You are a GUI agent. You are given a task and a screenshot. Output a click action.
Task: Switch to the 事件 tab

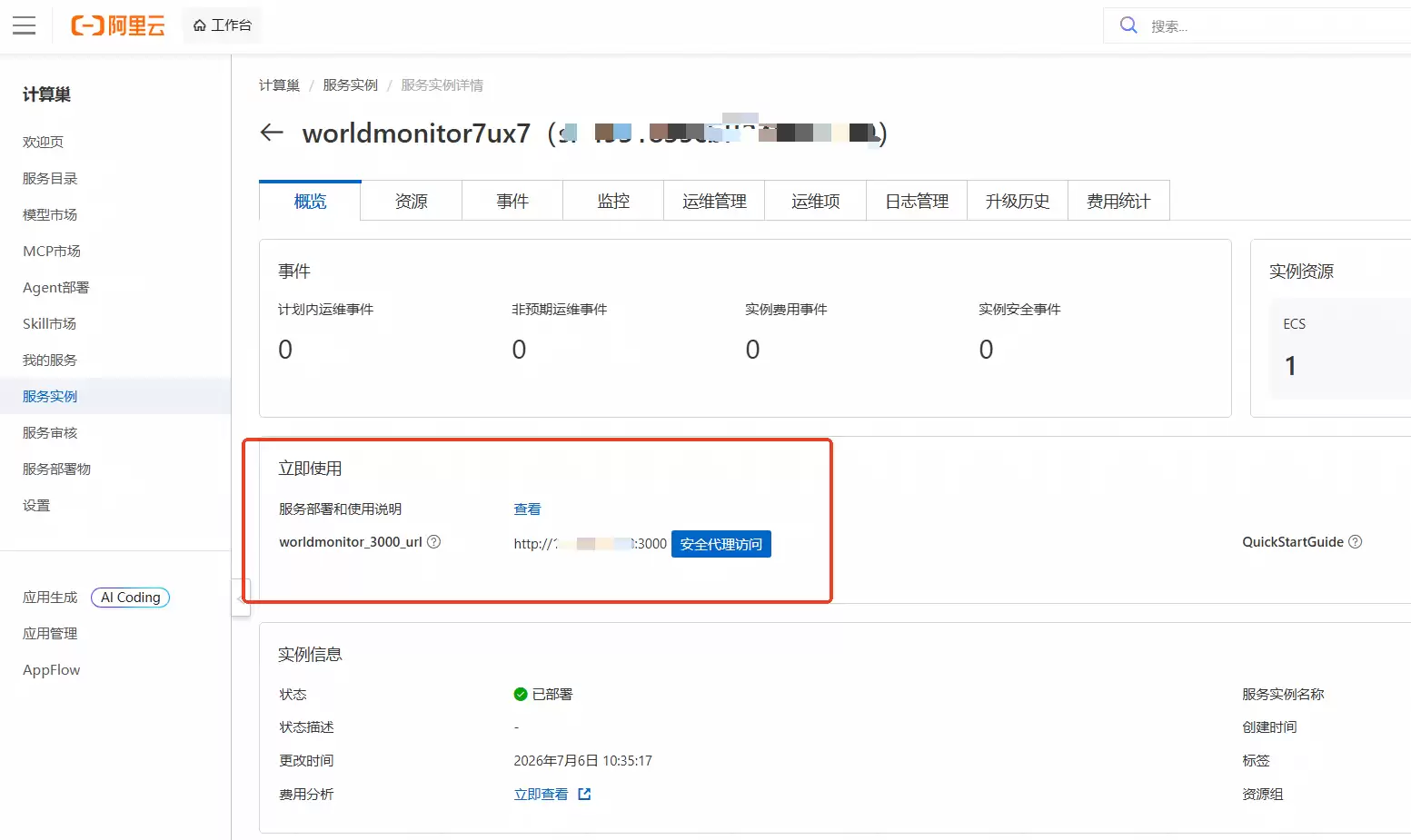point(512,201)
